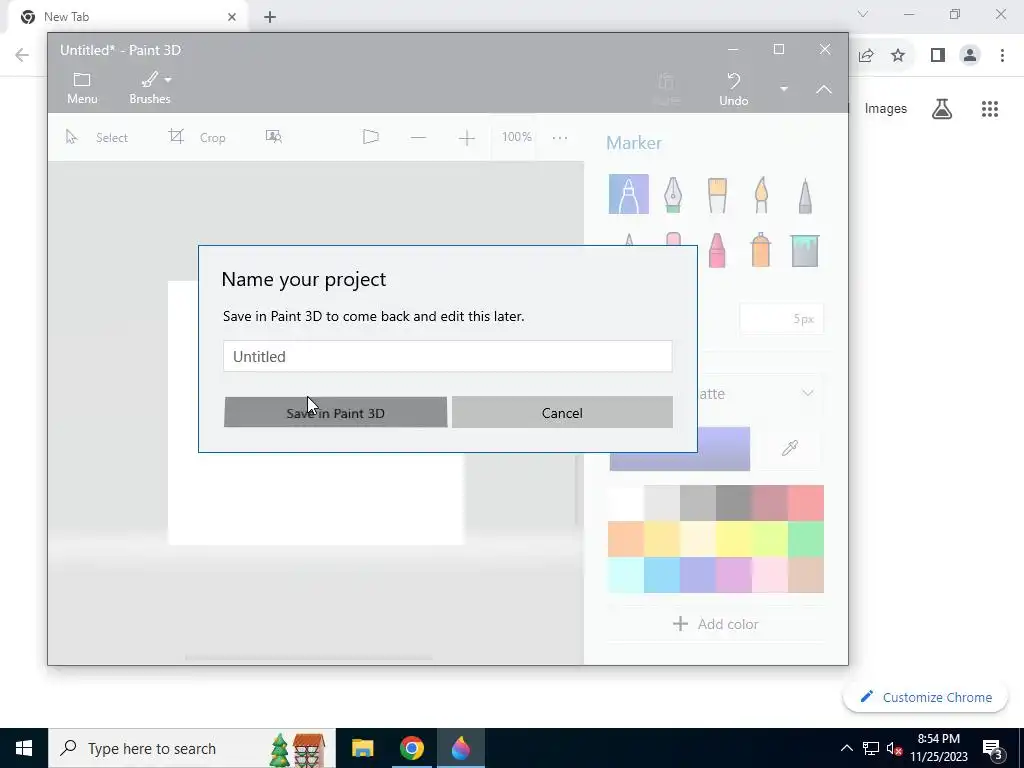This screenshot has width=1024, height=768.
Task: Choose the white color swatch
Action: pos(626,502)
